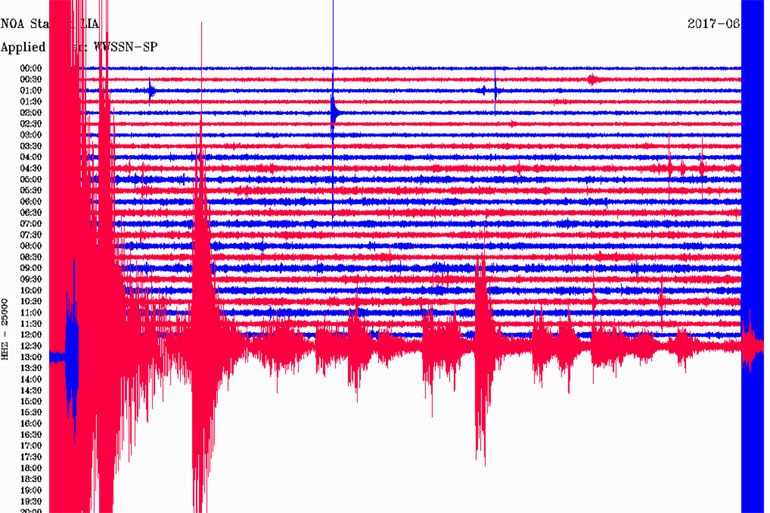
Task: Pick the 03:30 time label
Action: pos(30,146)
